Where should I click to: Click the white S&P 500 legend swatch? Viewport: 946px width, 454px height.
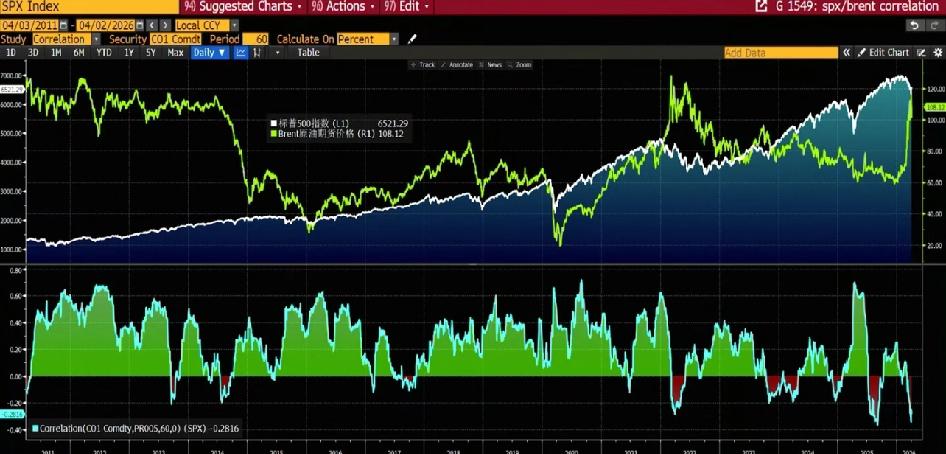click(x=272, y=123)
